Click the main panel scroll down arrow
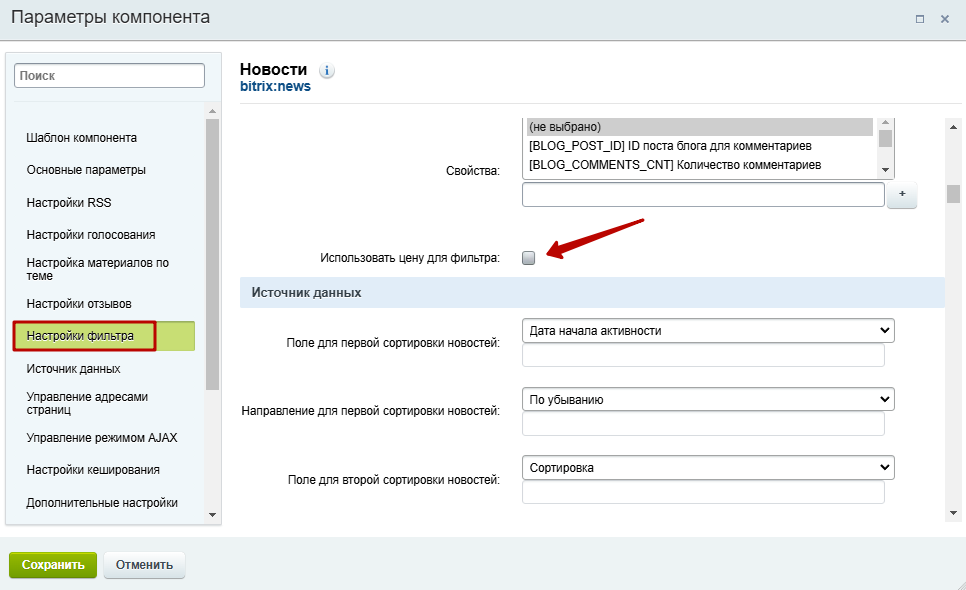Image resolution: width=966 pixels, height=590 pixels. click(x=953, y=512)
